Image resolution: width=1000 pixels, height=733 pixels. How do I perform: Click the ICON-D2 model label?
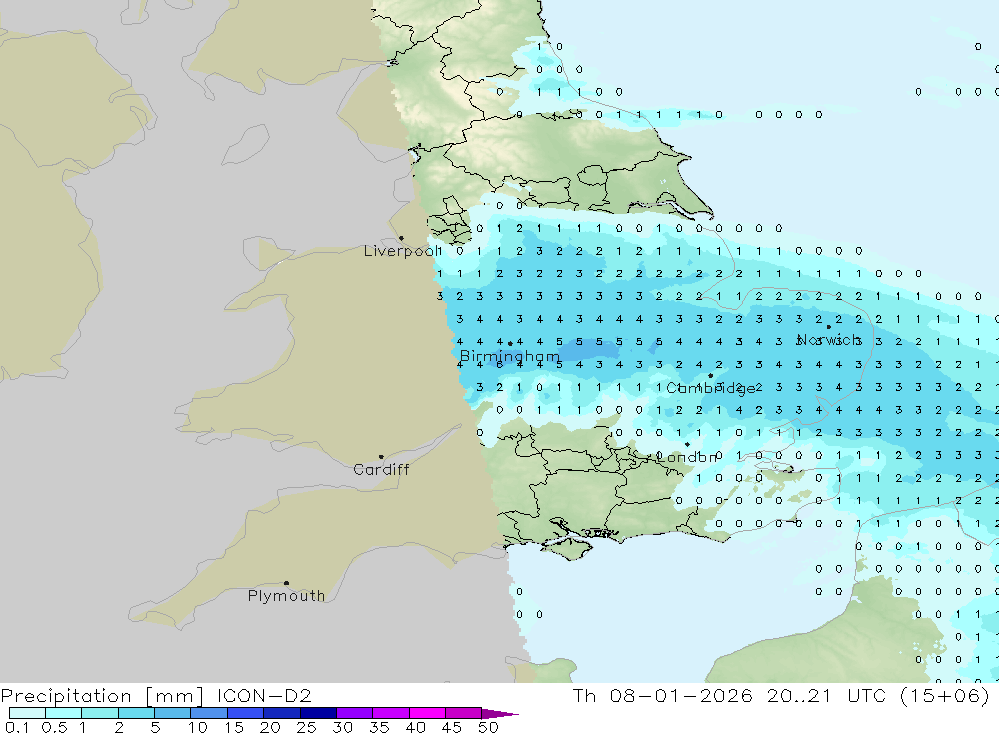point(264,695)
